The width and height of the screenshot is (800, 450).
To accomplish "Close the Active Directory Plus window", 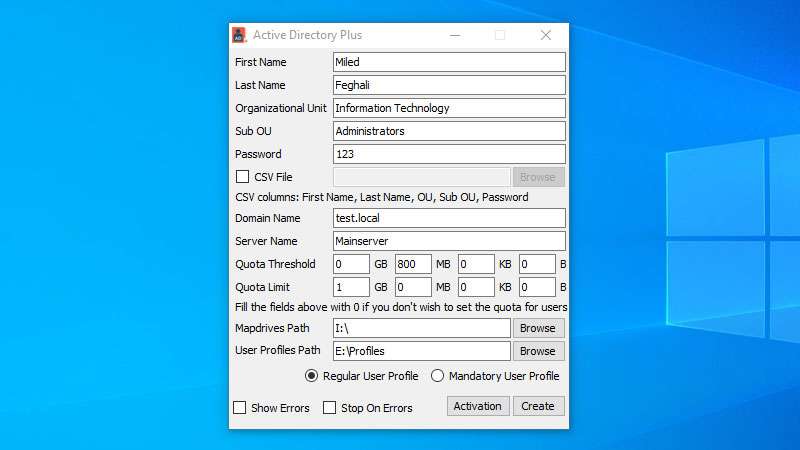I will point(545,35).
